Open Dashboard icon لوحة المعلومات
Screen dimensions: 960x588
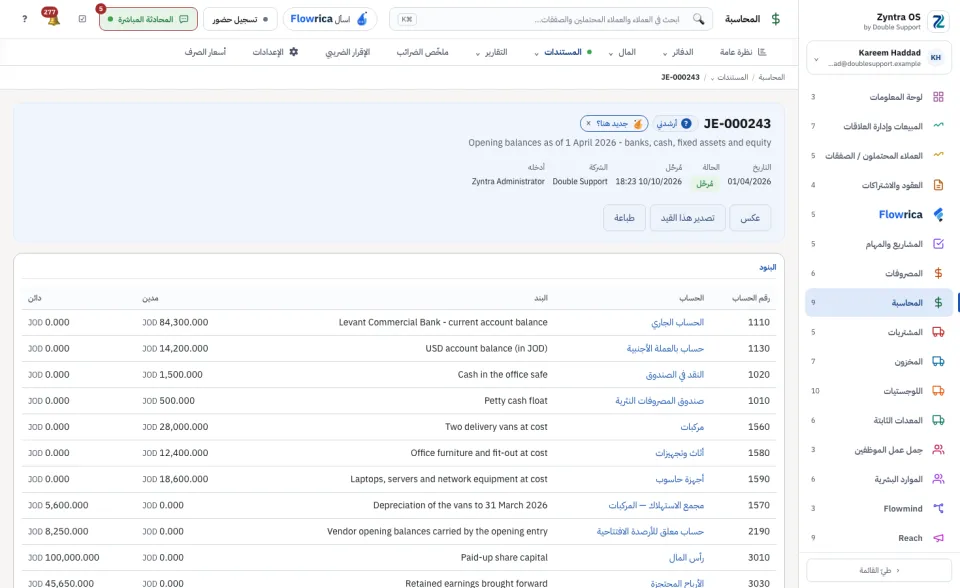(x=938, y=97)
